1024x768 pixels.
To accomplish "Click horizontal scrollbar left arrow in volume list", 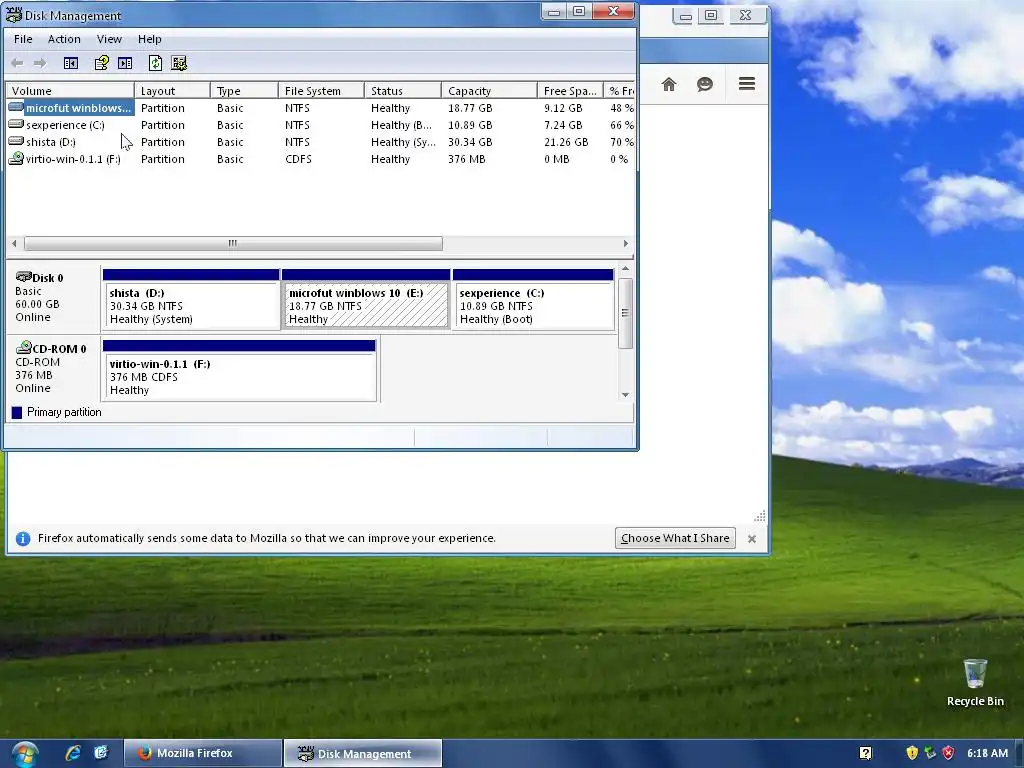I will 14,244.
